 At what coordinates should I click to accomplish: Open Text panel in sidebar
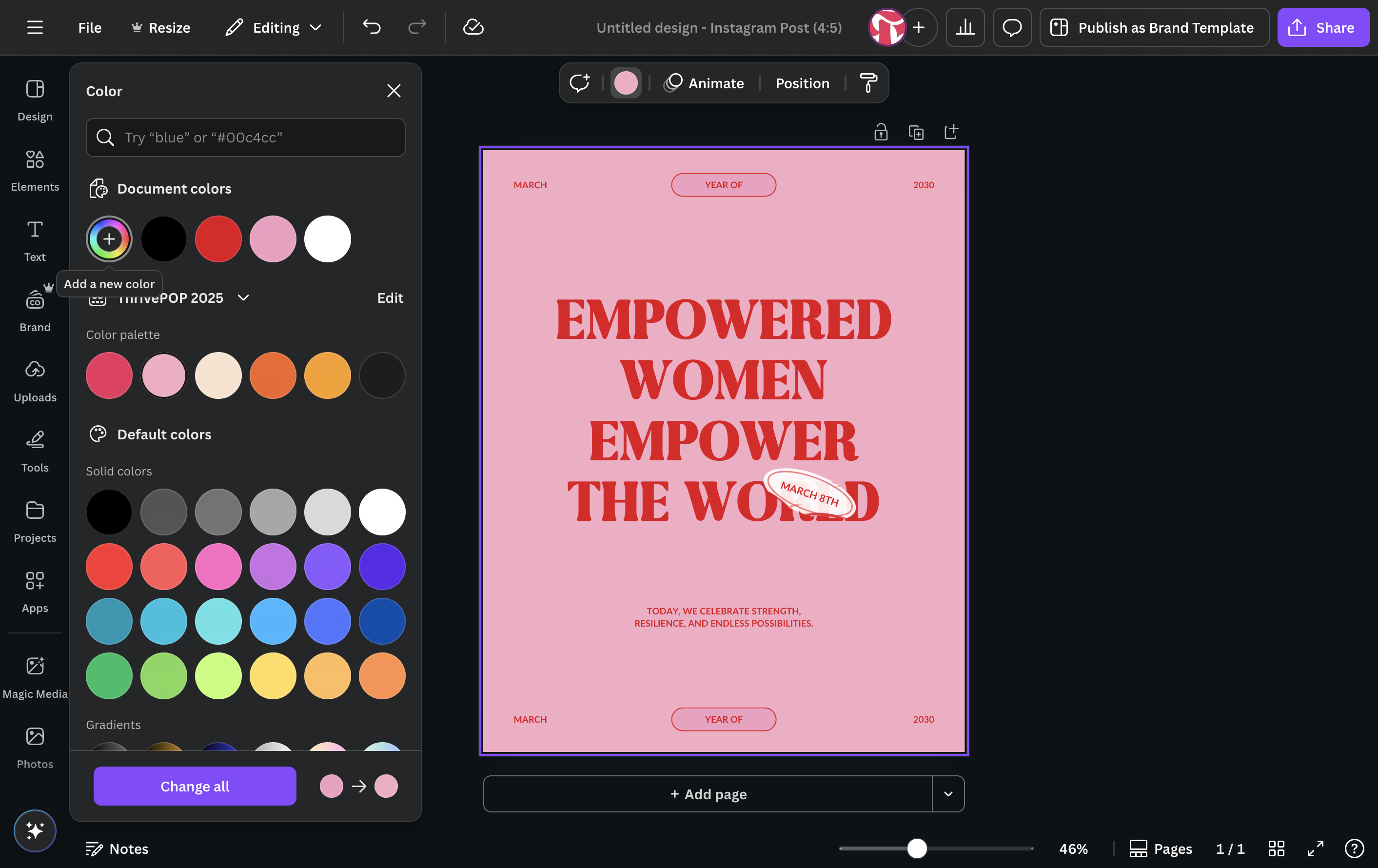point(35,241)
